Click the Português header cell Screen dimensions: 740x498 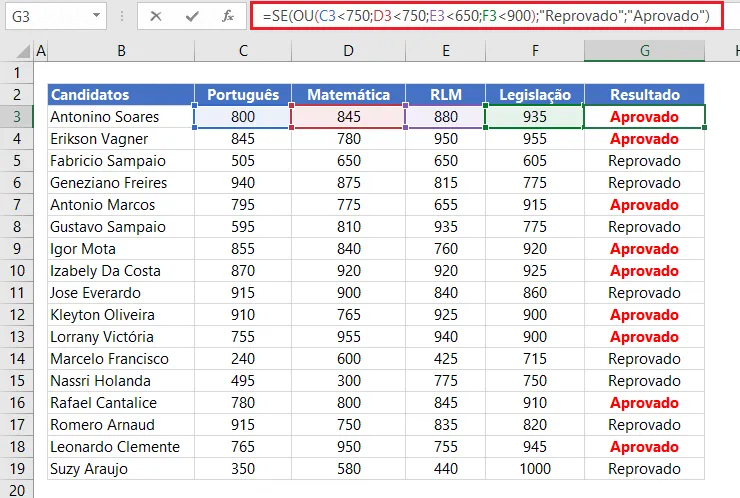click(243, 94)
